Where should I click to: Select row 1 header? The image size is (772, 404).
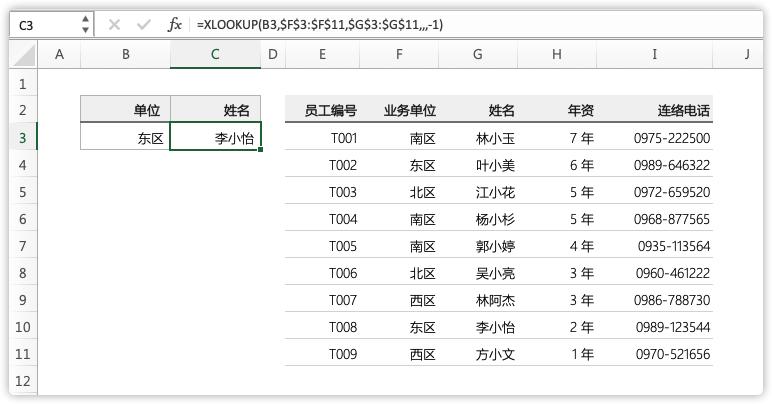tap(23, 84)
